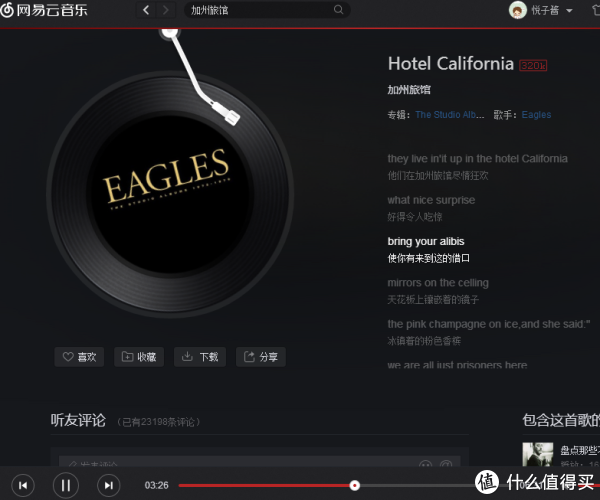This screenshot has height=500, width=600.
Task: Click the NetEase Cloud Music logo
Action: 44,10
